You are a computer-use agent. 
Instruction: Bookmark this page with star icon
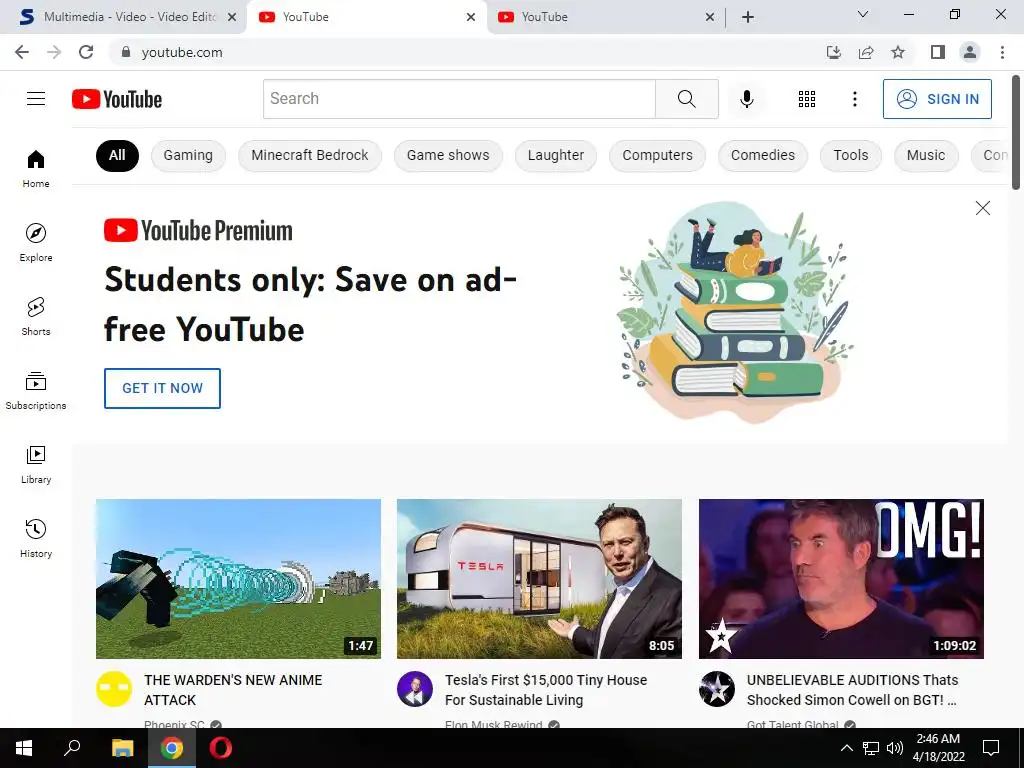pyautogui.click(x=898, y=52)
